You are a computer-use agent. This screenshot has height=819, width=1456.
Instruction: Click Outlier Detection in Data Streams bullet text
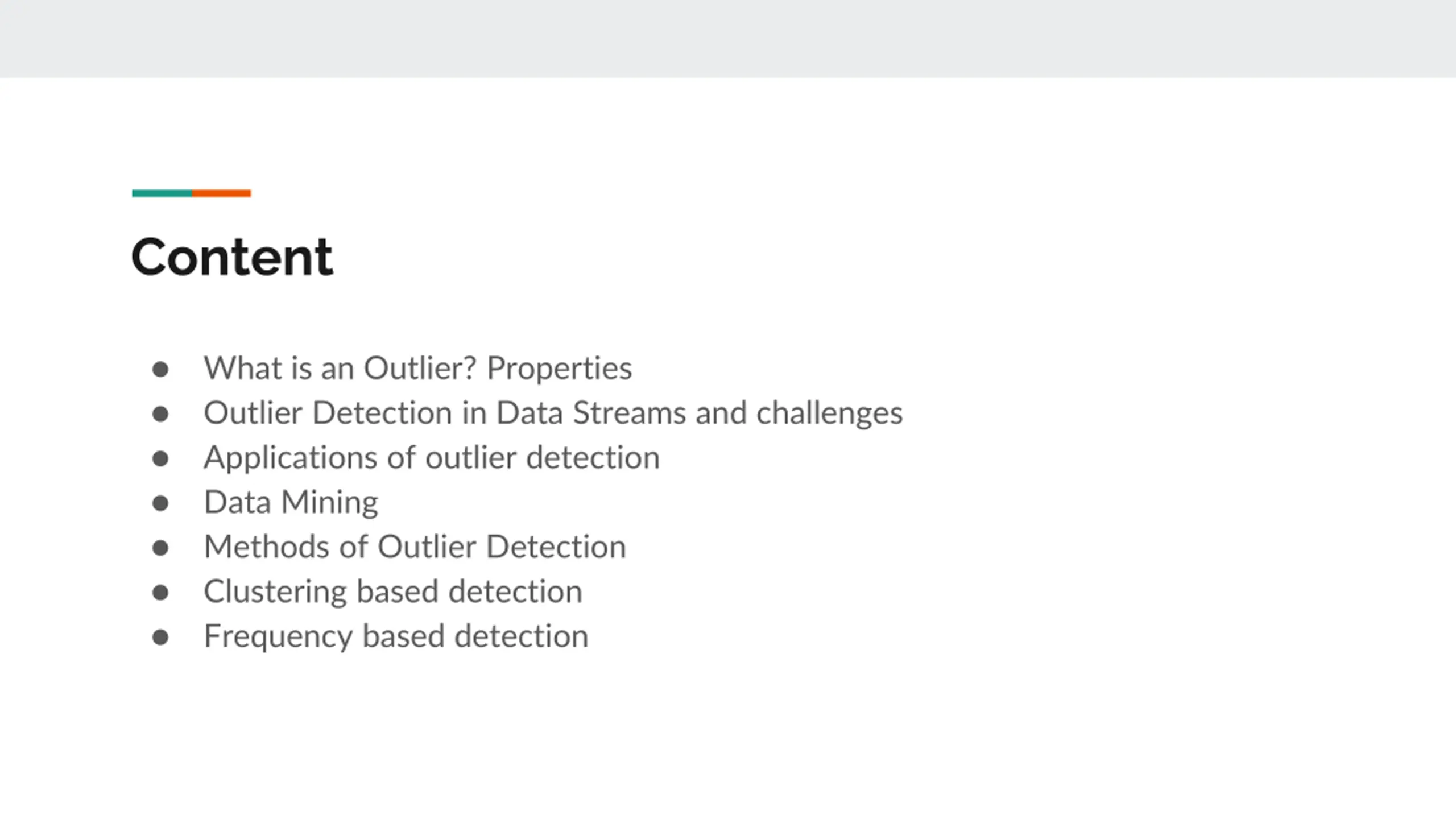pos(553,413)
